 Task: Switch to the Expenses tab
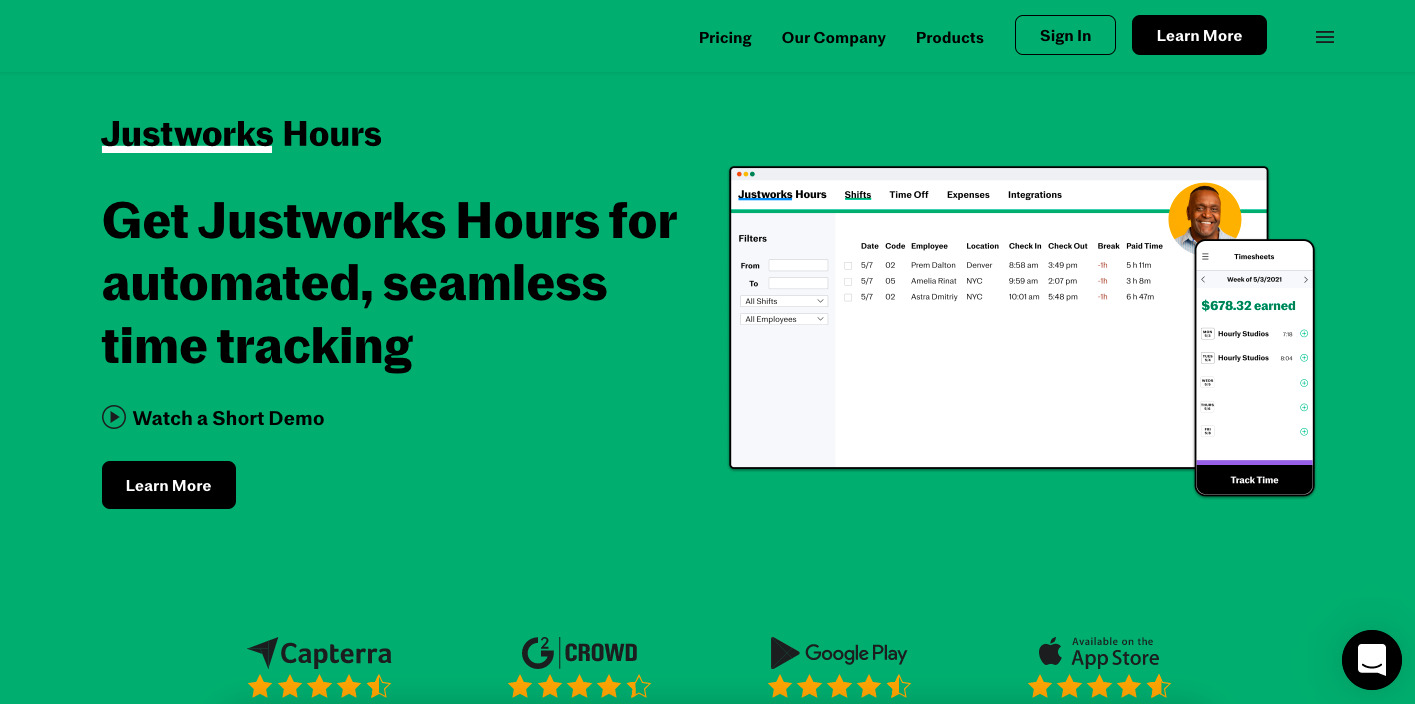pos(968,195)
